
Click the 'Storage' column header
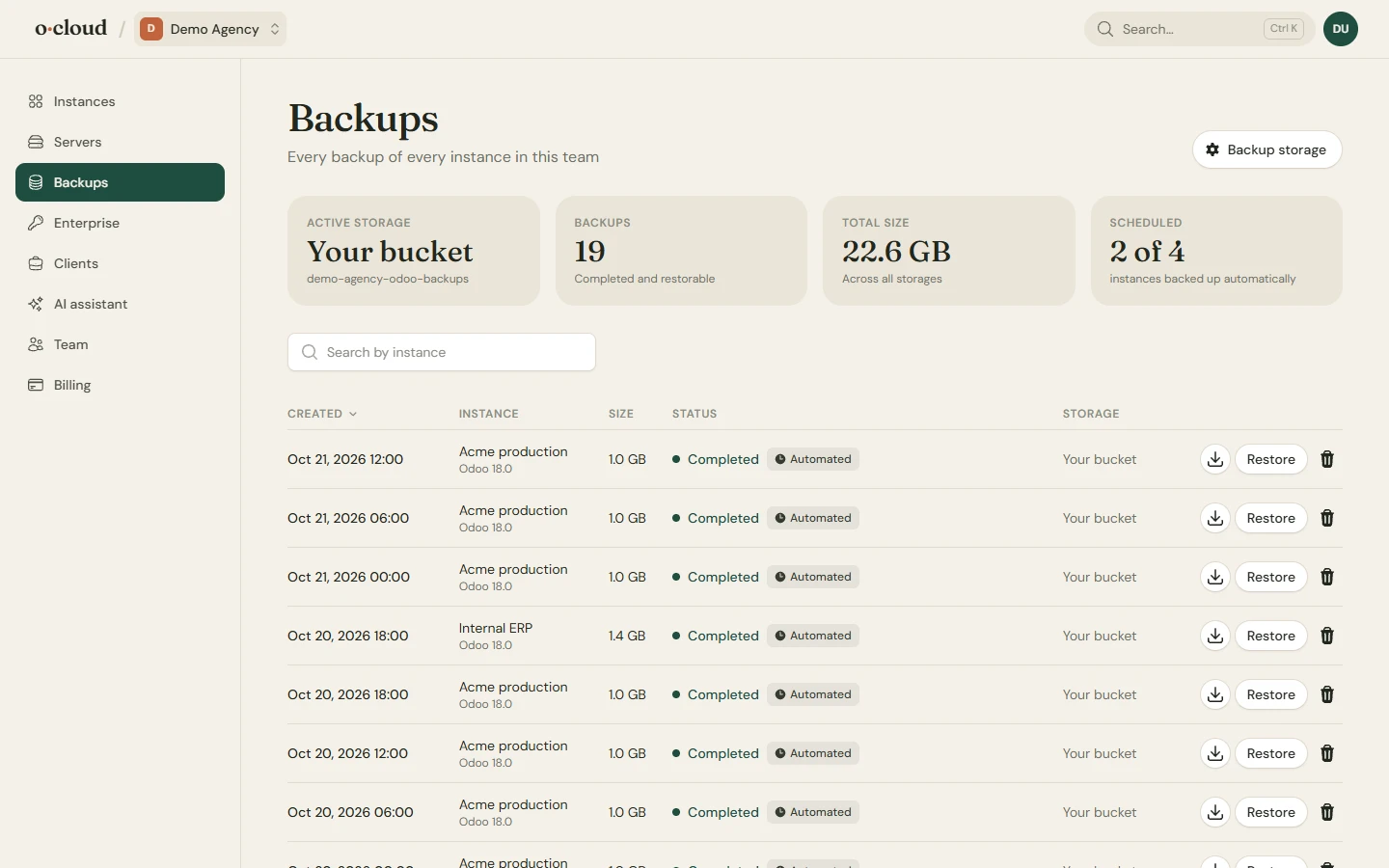pos(1091,414)
